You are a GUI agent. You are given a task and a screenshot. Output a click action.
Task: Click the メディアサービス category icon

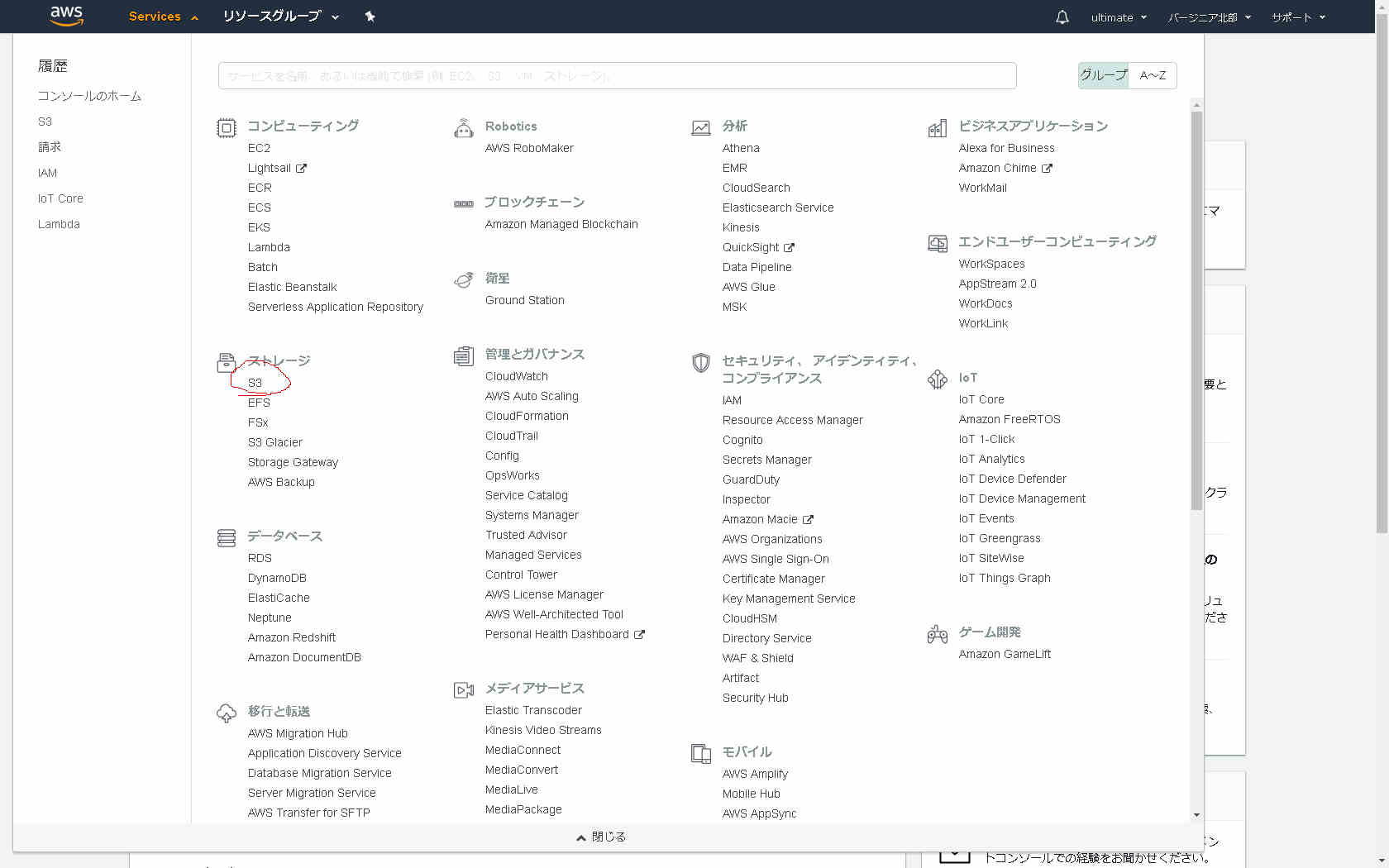pos(463,689)
